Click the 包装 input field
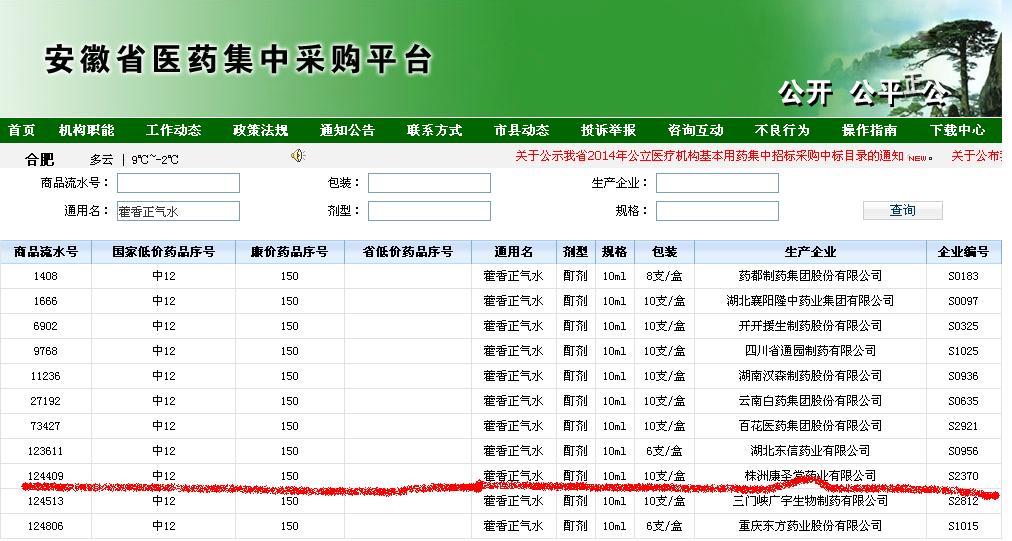Viewport: 1012px width, 541px height. tap(429, 183)
